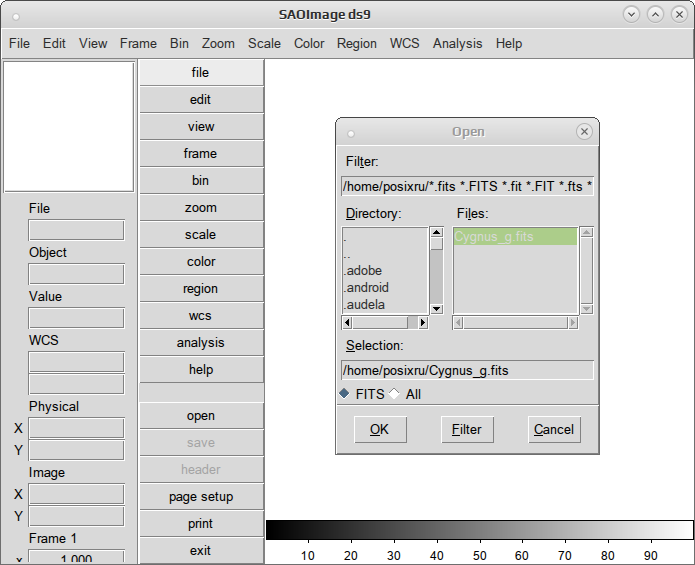
Task: Click the Selection path input field
Action: point(467,370)
